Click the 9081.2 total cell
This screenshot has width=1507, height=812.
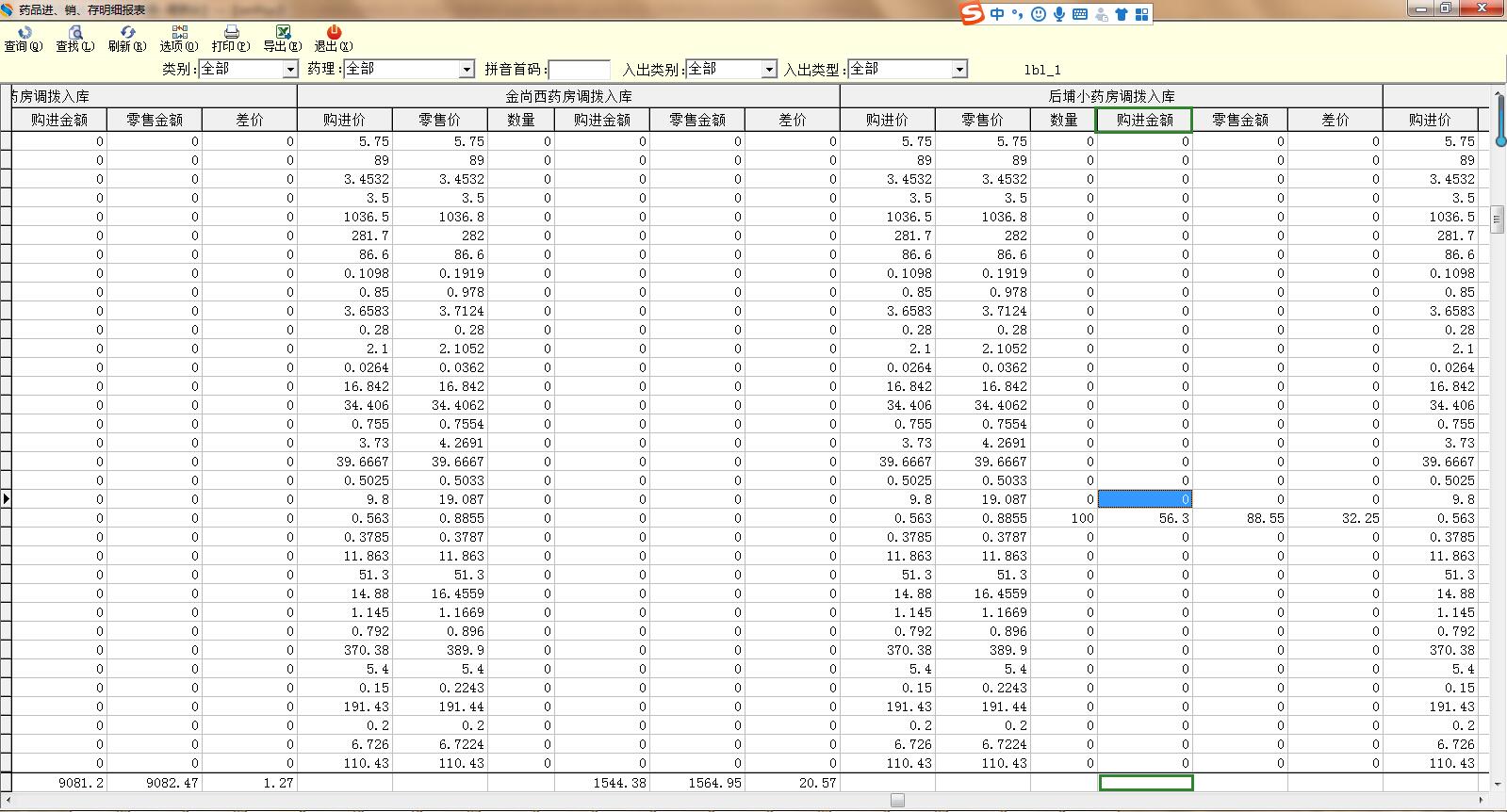pyautogui.click(x=58, y=783)
